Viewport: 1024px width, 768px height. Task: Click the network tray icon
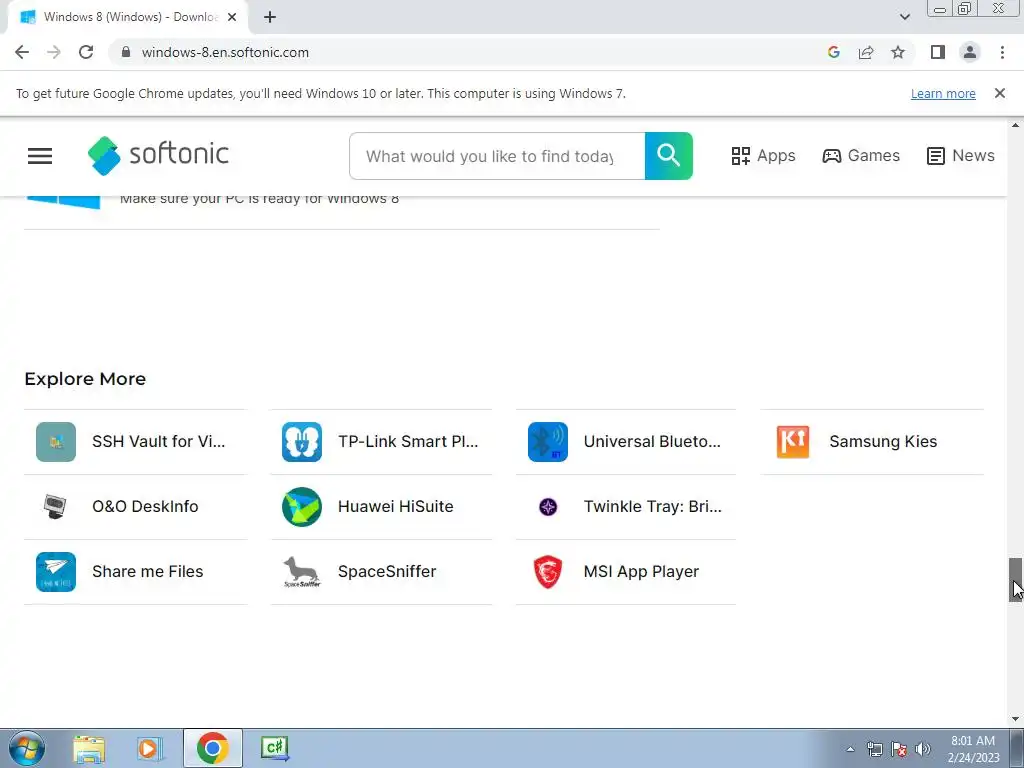pyautogui.click(x=874, y=749)
